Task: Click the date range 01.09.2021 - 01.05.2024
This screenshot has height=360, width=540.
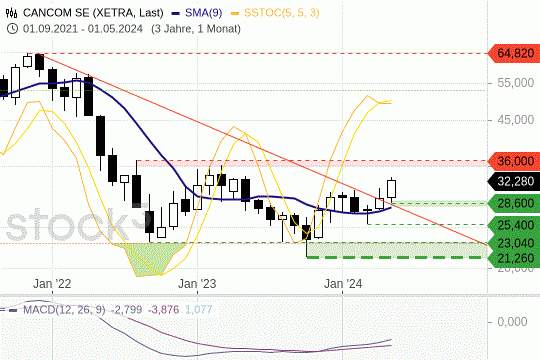Action: click(x=83, y=29)
